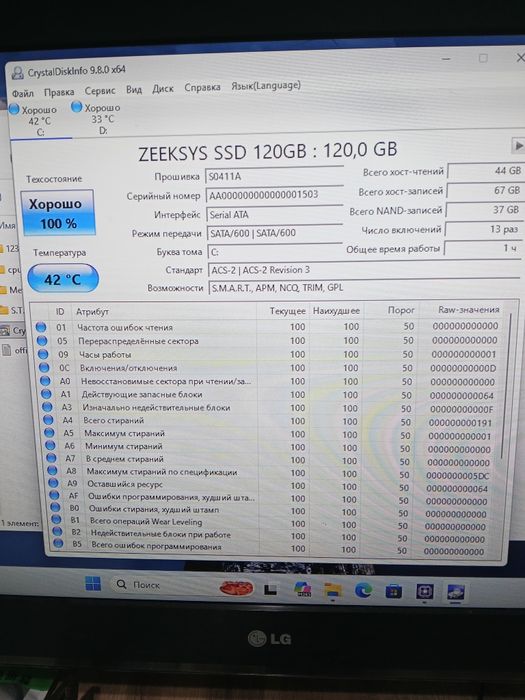Select the Действующие запасные блоки row
525x700 pixels.
pyautogui.click(x=270, y=395)
